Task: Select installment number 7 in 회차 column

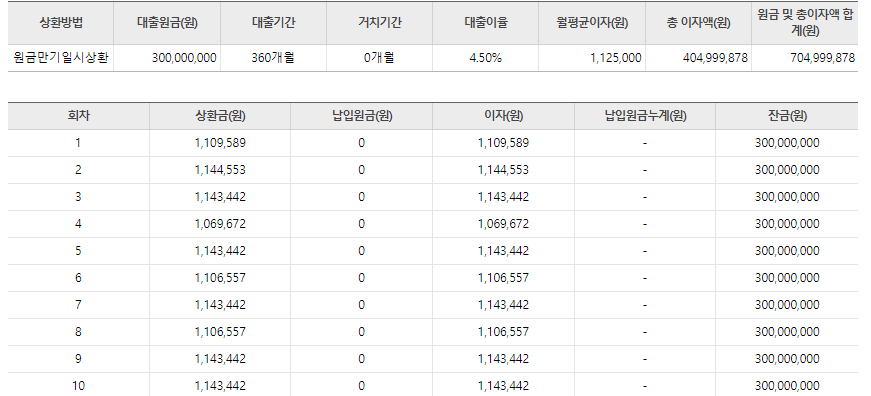Action: (x=78, y=304)
